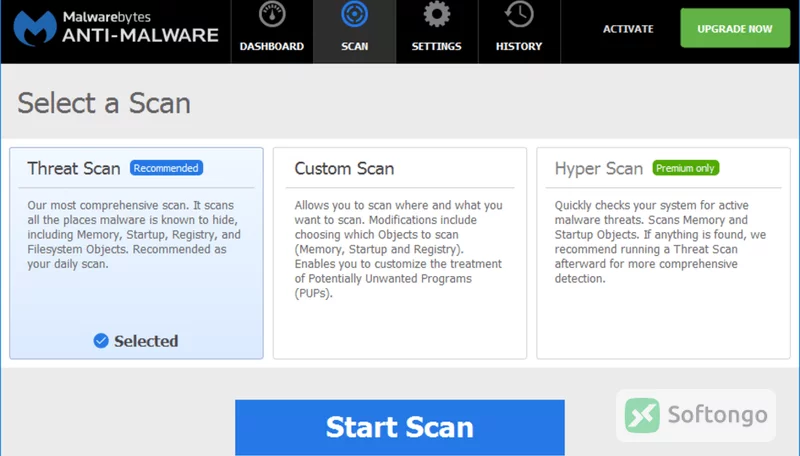The width and height of the screenshot is (800, 456).
Task: Click the UPGRADE NOW button
Action: (735, 29)
